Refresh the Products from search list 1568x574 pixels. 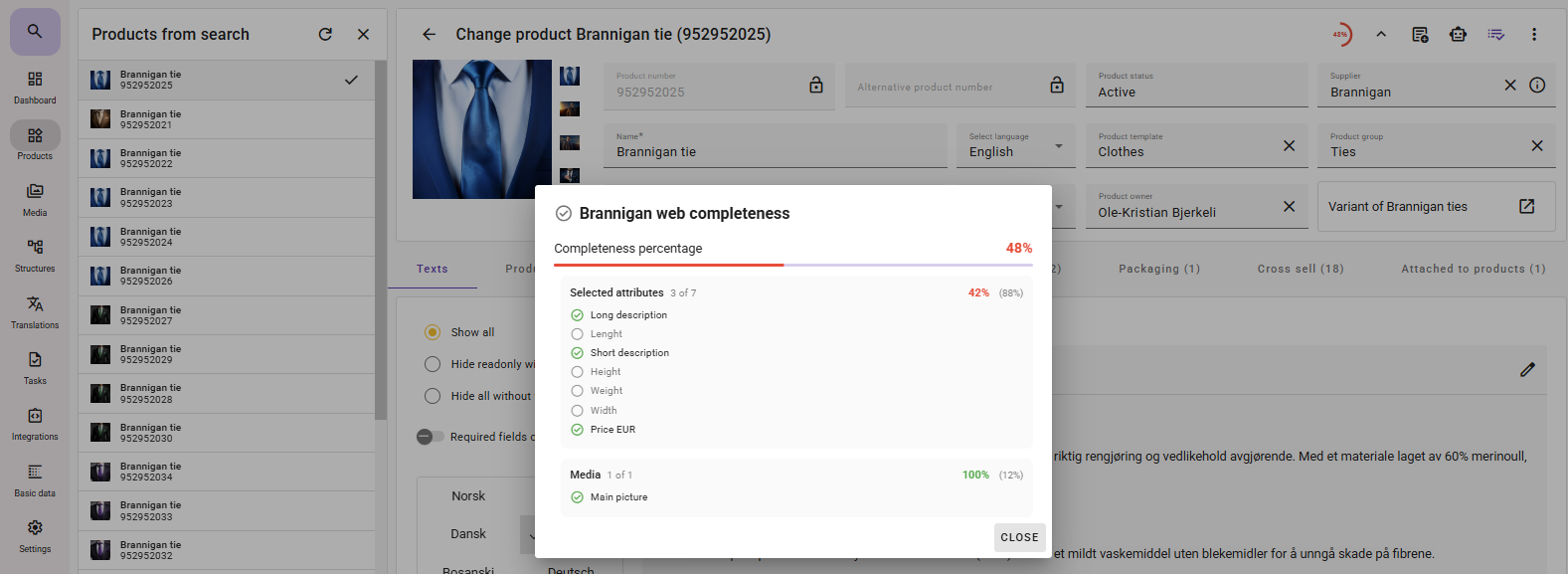click(x=325, y=34)
